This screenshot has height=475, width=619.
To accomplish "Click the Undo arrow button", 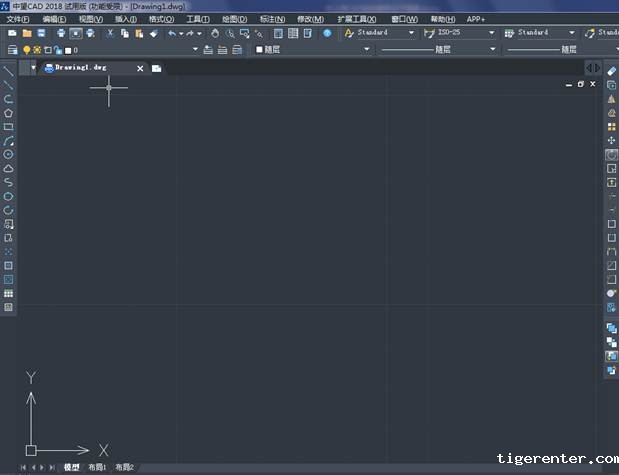I will pyautogui.click(x=171, y=33).
